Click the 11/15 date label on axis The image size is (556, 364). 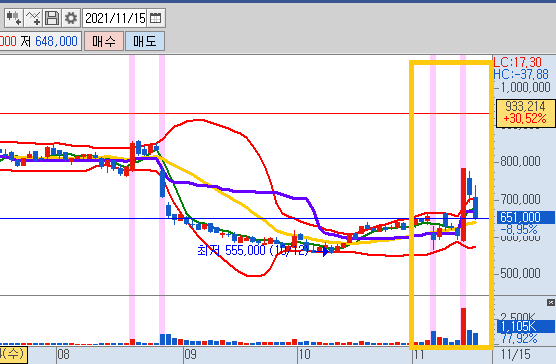516,354
